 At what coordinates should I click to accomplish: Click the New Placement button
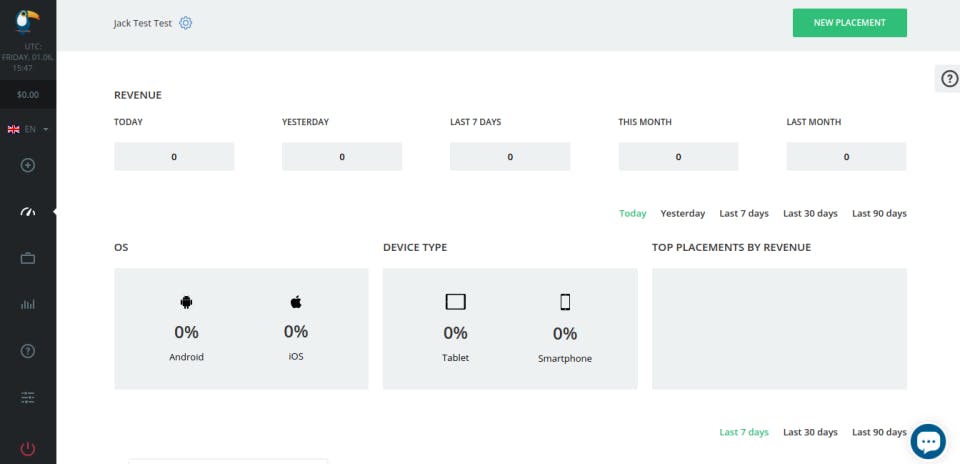849,23
